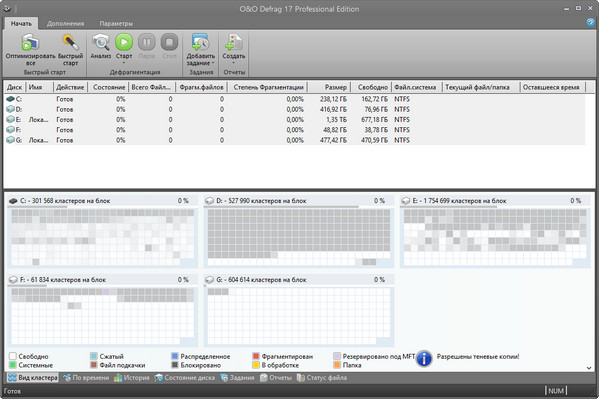
Task: Sort by the Диск column header
Action: (x=15, y=87)
